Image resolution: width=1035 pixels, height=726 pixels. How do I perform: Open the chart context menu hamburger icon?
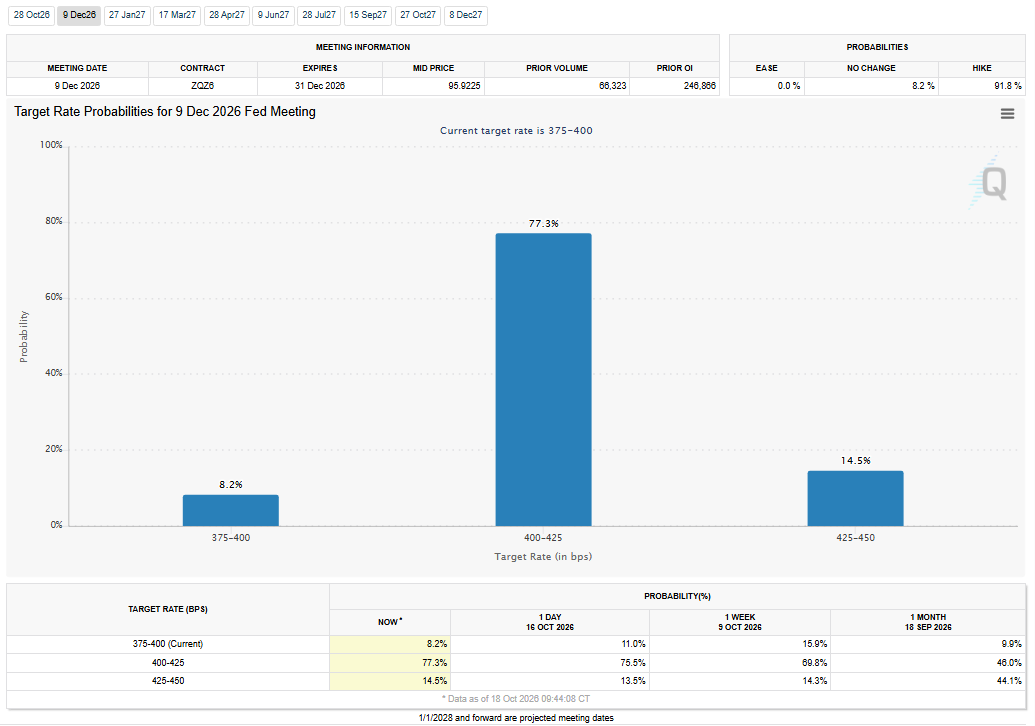[x=1007, y=114]
